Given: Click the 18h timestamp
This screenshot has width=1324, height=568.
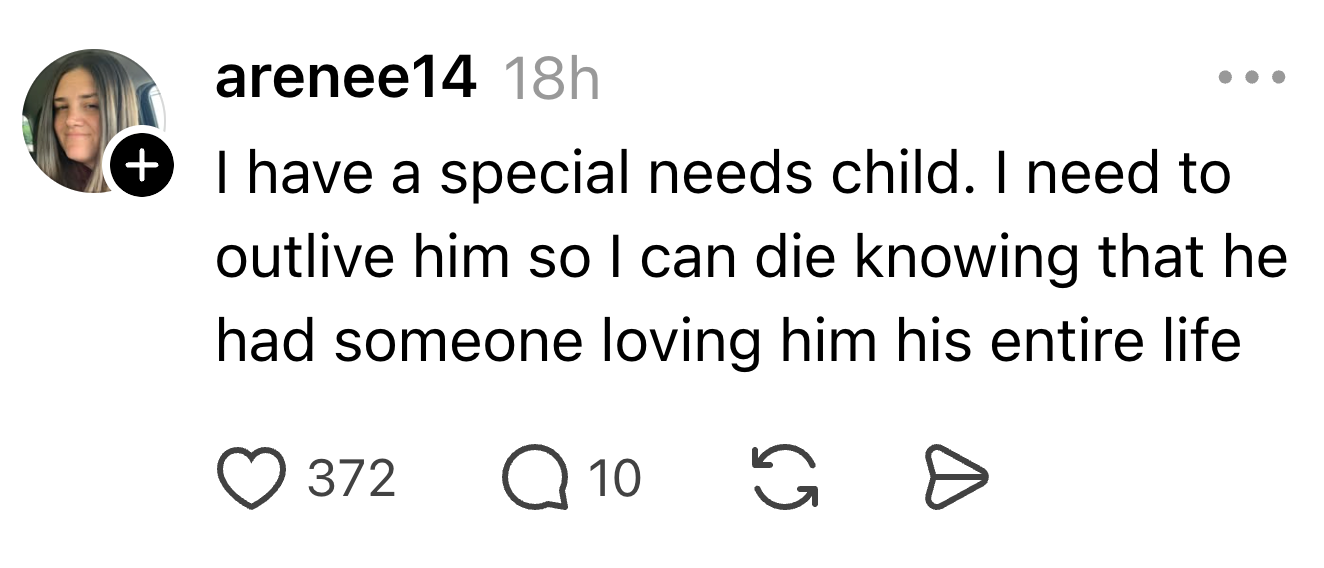Looking at the screenshot, I should click(552, 78).
